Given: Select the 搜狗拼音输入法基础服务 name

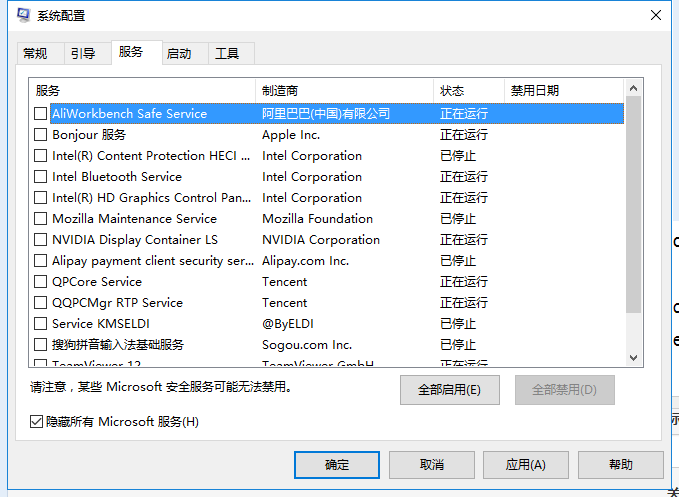Looking at the screenshot, I should tap(118, 345).
